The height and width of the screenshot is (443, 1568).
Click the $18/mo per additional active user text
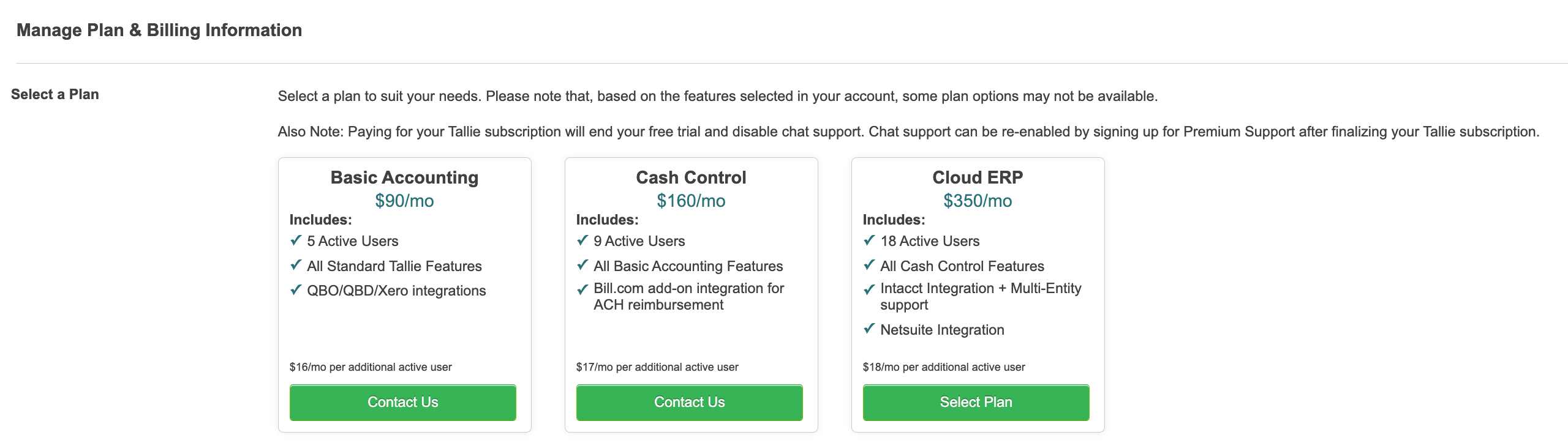click(943, 367)
